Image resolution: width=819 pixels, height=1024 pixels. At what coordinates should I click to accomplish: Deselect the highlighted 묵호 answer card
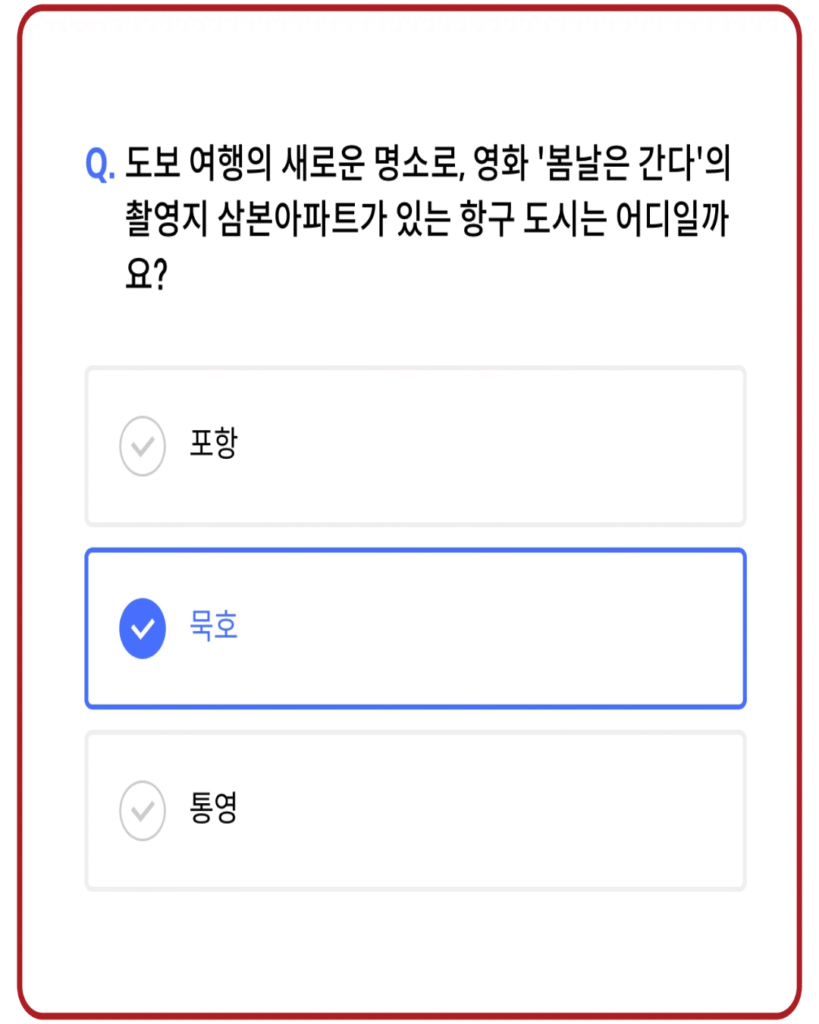(415, 628)
